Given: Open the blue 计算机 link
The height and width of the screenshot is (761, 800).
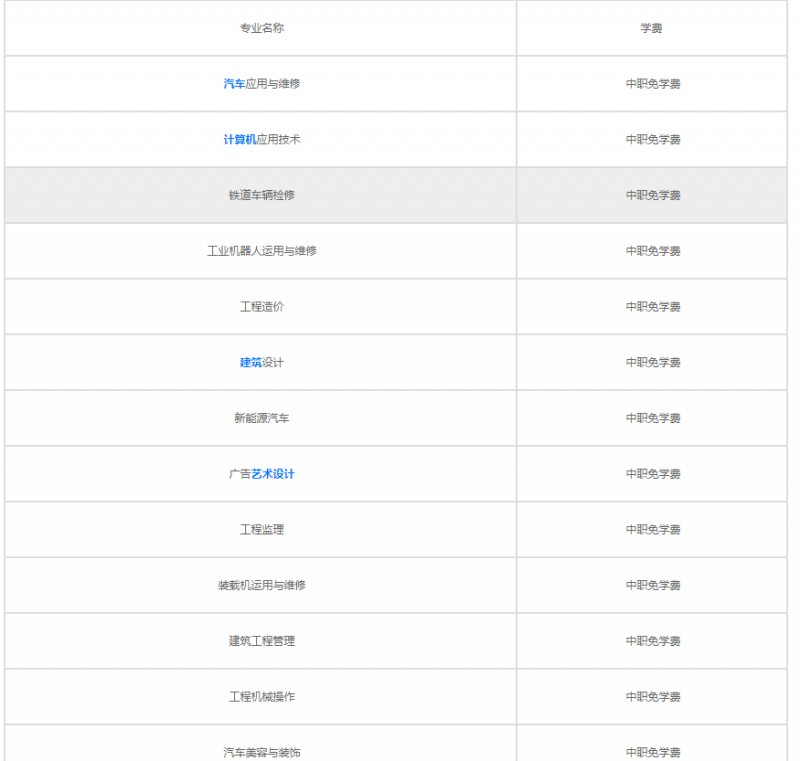Looking at the screenshot, I should [240, 140].
